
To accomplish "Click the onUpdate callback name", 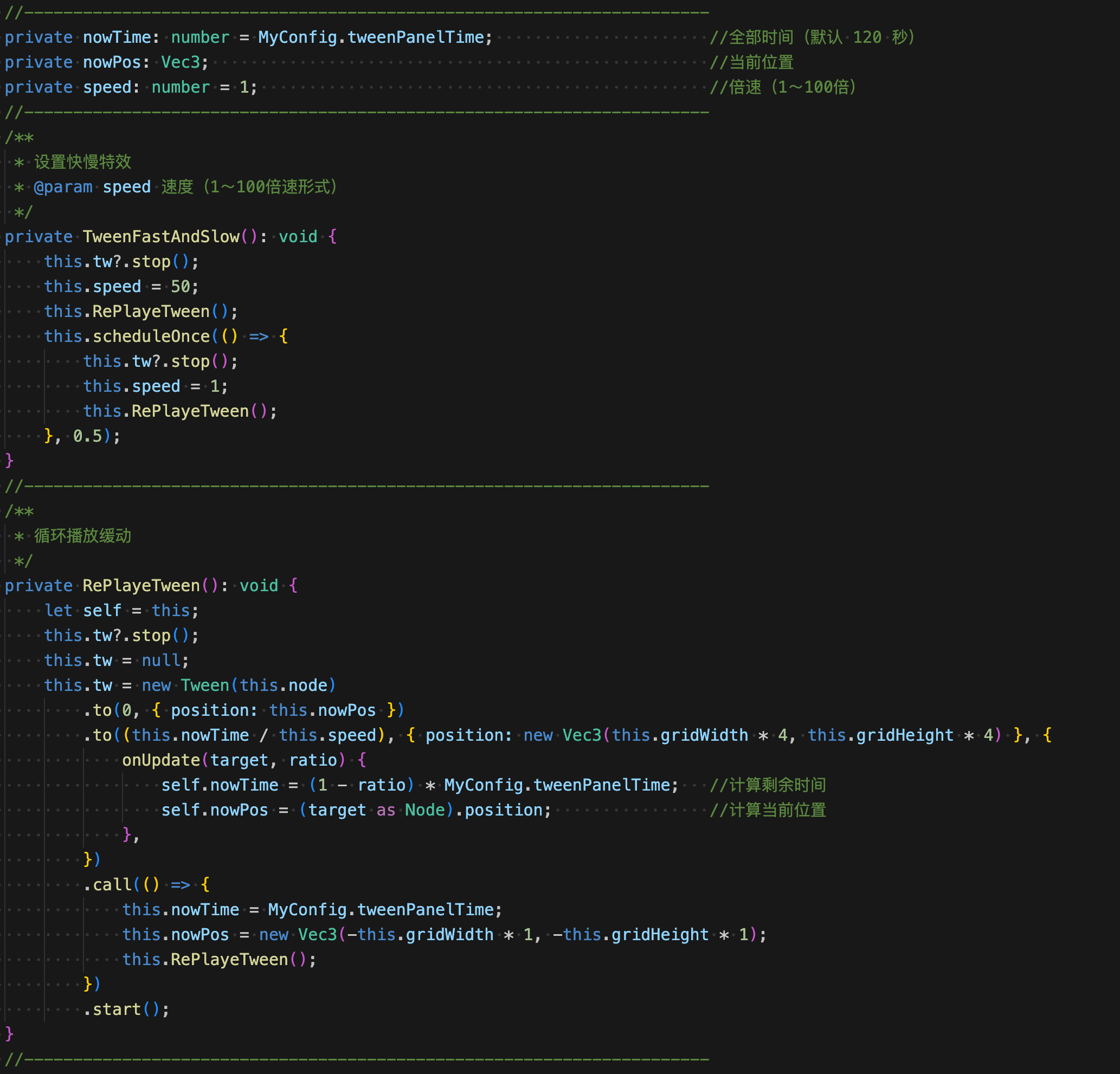I will [x=160, y=760].
